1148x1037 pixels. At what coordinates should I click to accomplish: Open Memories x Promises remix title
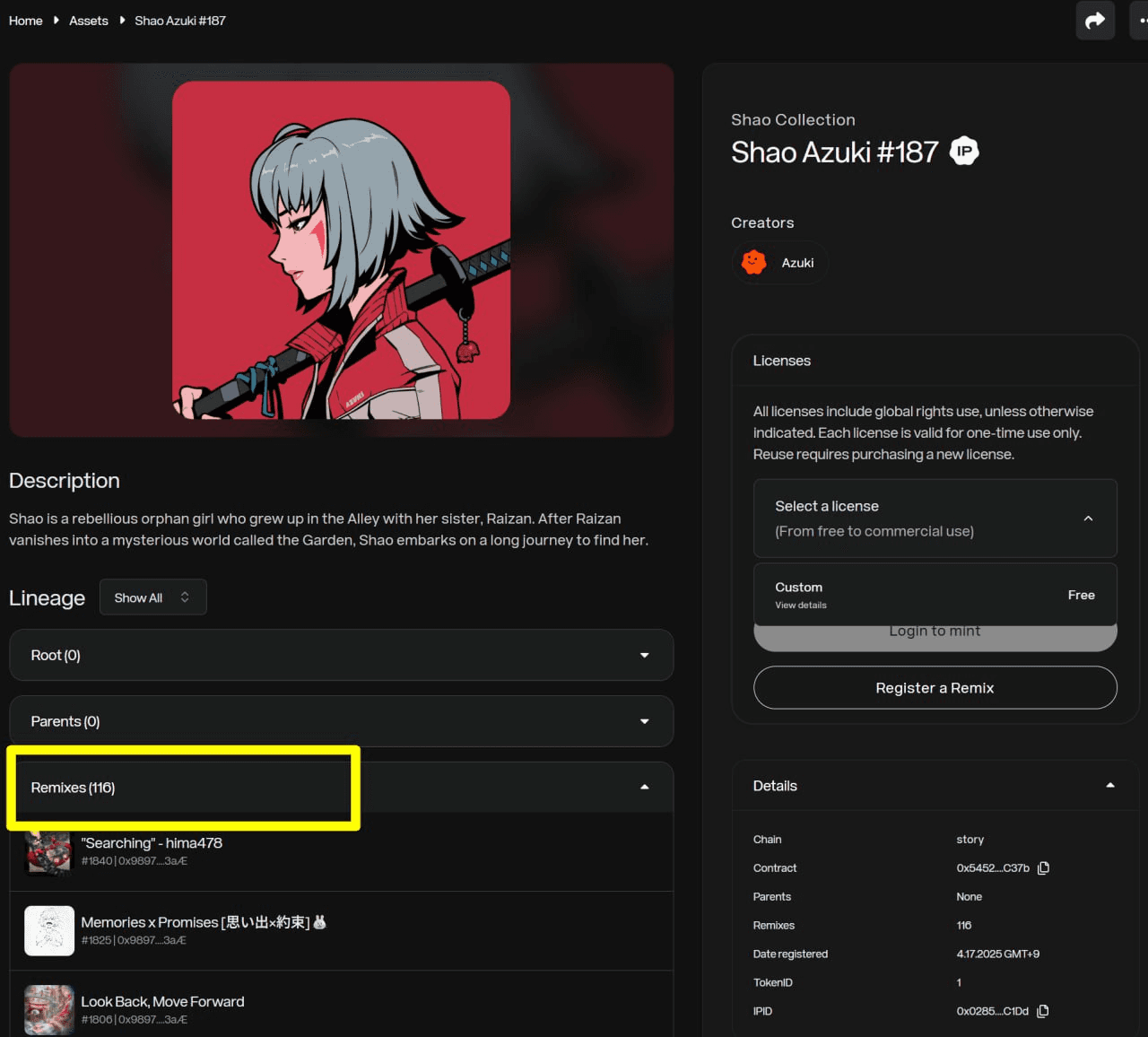pos(204,922)
